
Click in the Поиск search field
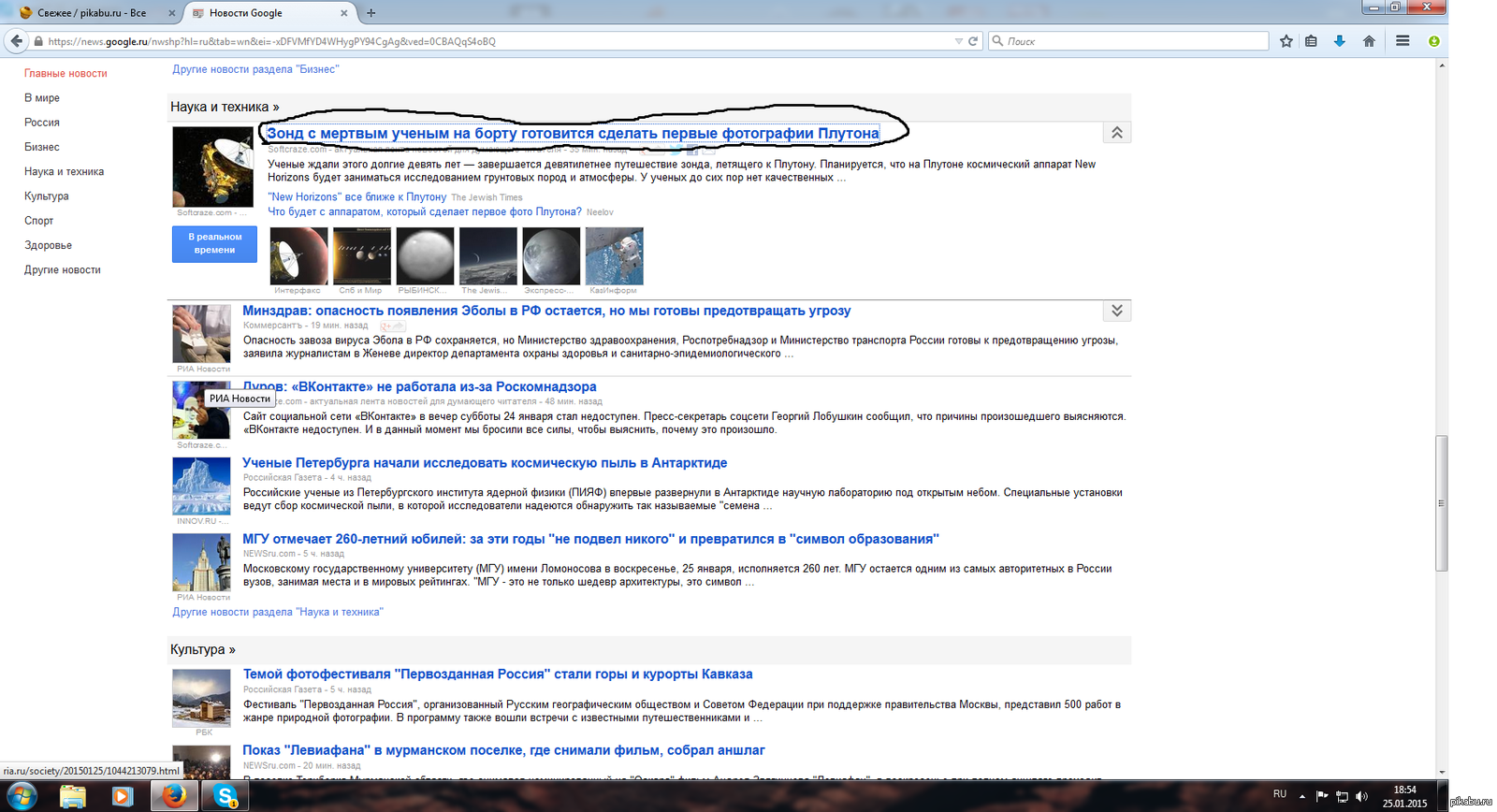click(x=1132, y=41)
